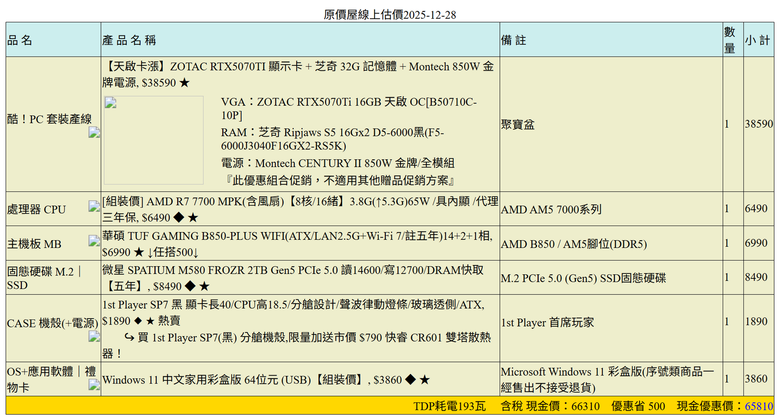Select the OS+應用軟體|禮物卡 category cell
780x417 pixels.
[x=53, y=379]
